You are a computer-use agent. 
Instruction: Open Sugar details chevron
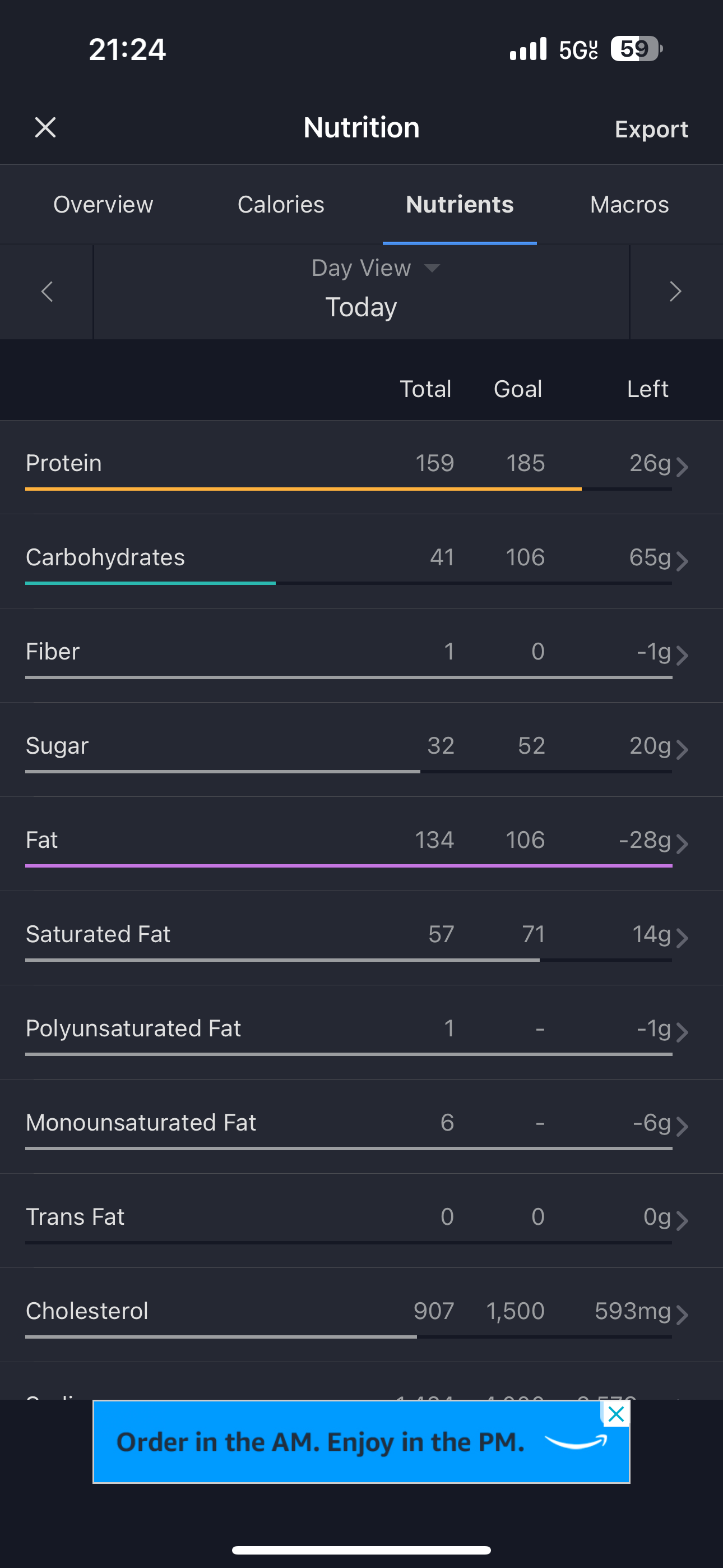pyautogui.click(x=682, y=749)
